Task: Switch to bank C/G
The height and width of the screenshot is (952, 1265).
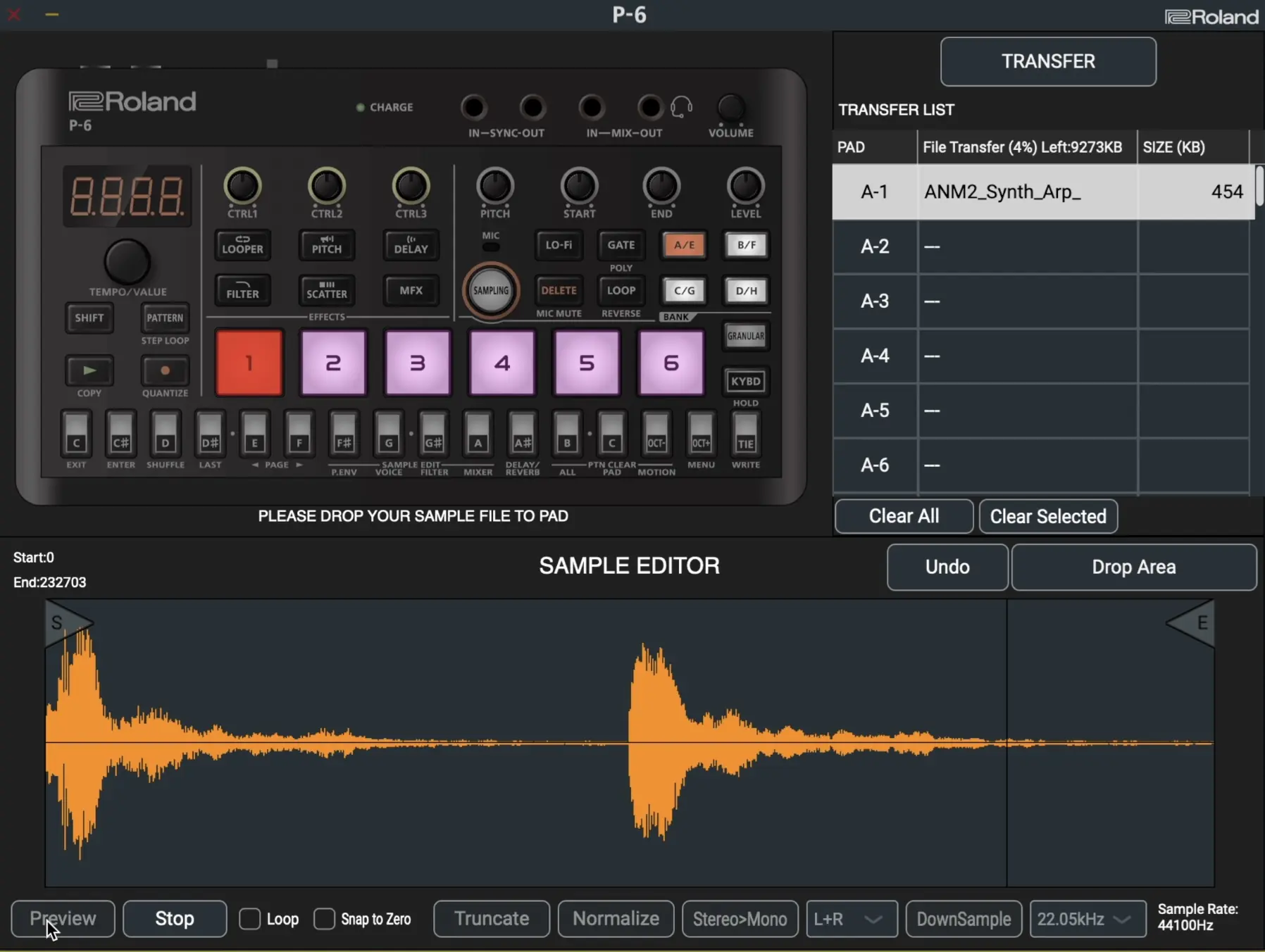Action: 684,290
